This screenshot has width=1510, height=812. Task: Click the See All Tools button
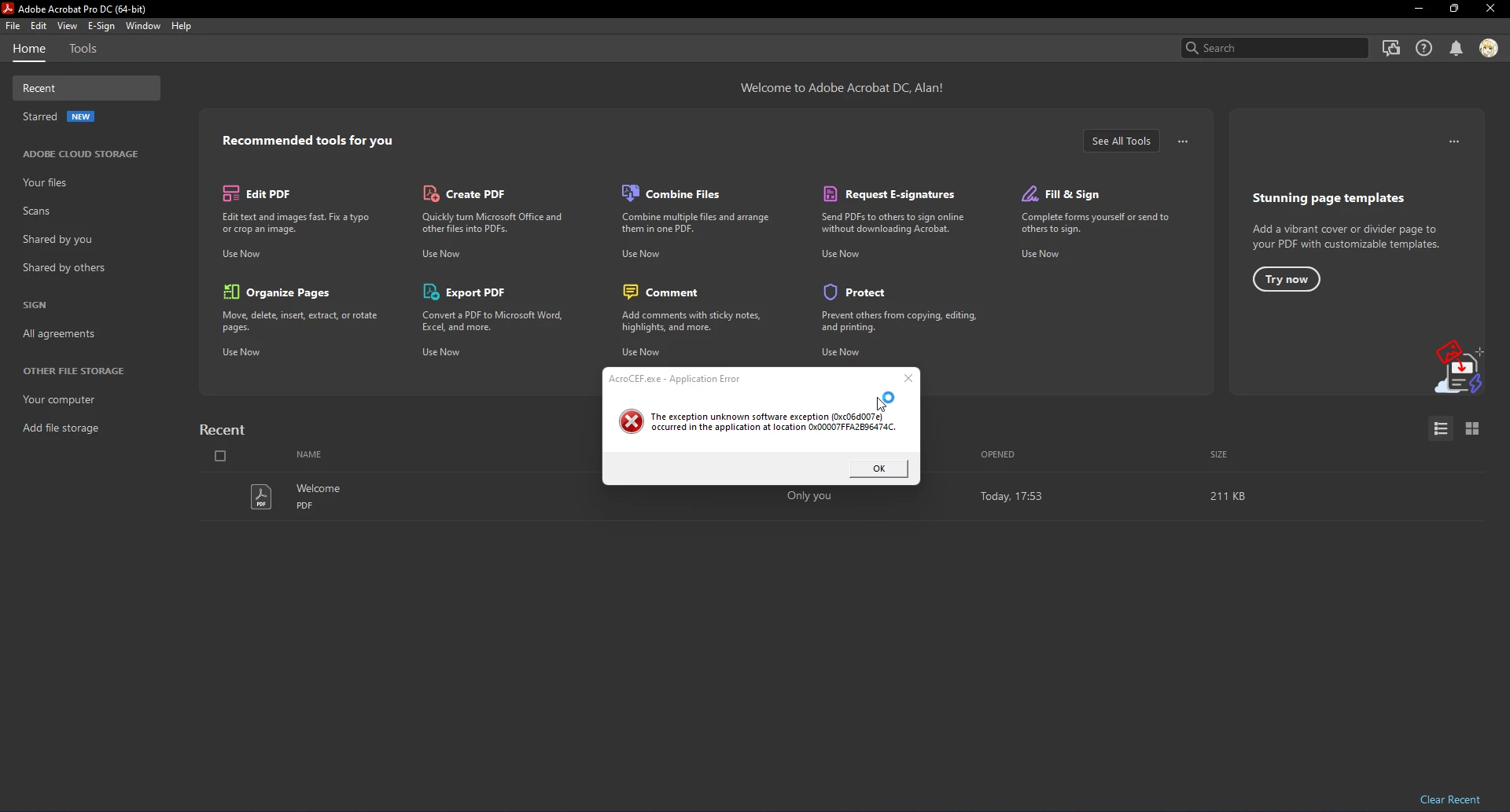[x=1121, y=141]
